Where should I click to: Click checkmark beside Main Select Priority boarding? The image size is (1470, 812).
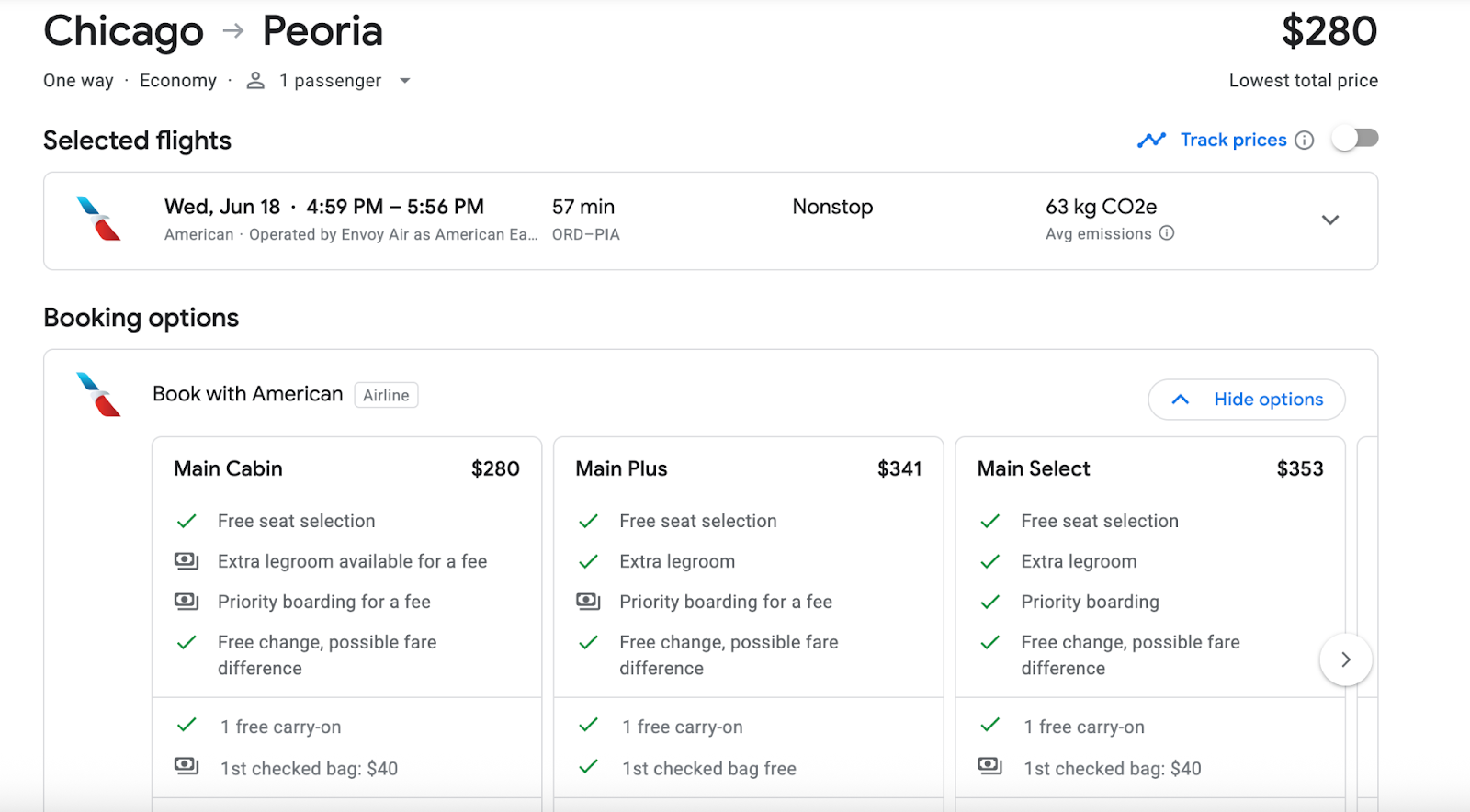[989, 602]
